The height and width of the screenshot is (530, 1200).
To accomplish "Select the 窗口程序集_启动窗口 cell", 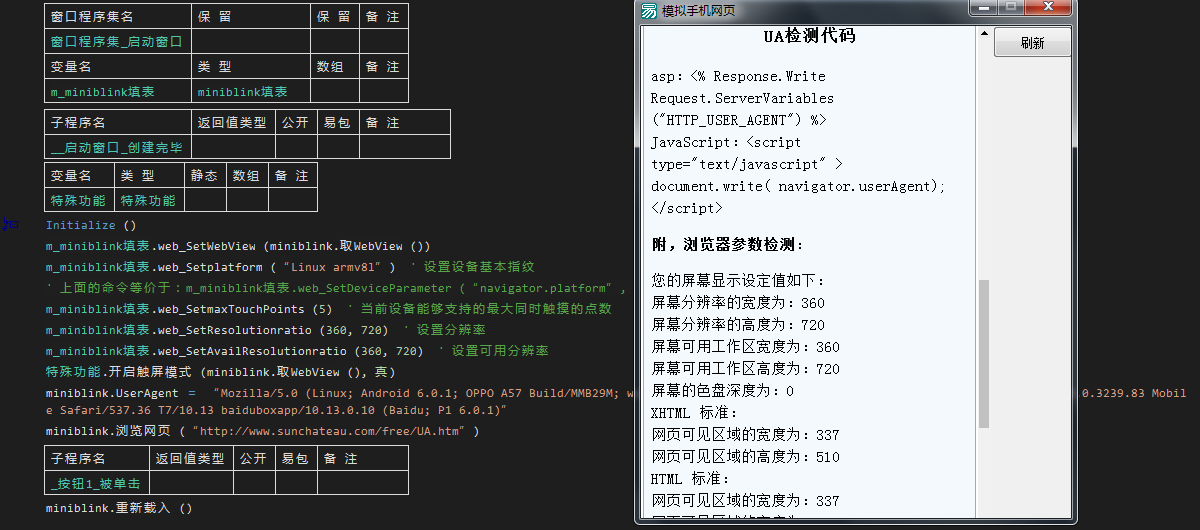I will [x=116, y=42].
